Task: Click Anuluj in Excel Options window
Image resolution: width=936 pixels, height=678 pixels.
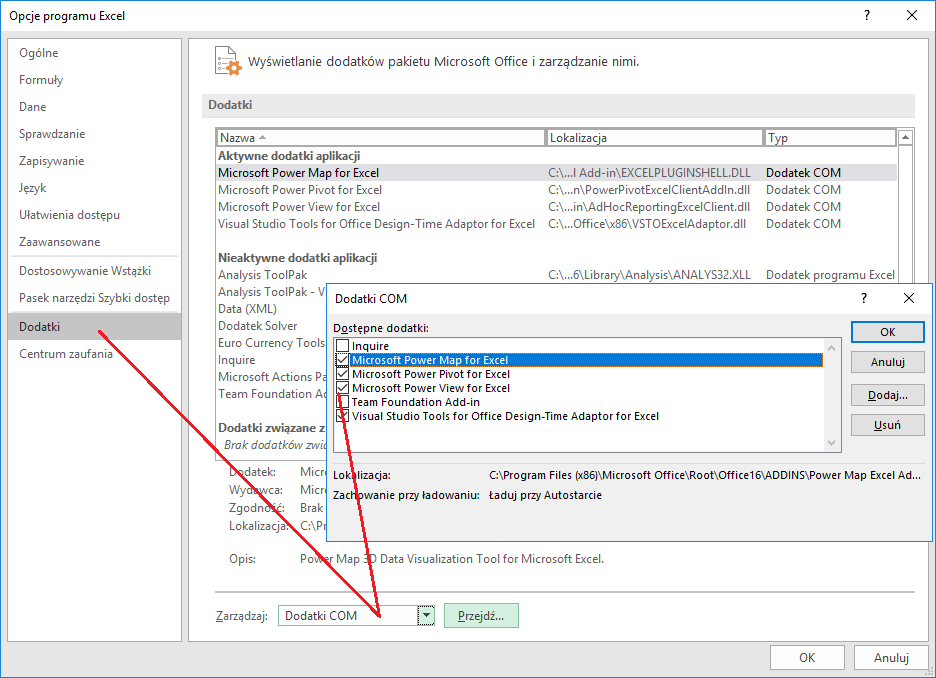Action: coord(891,657)
